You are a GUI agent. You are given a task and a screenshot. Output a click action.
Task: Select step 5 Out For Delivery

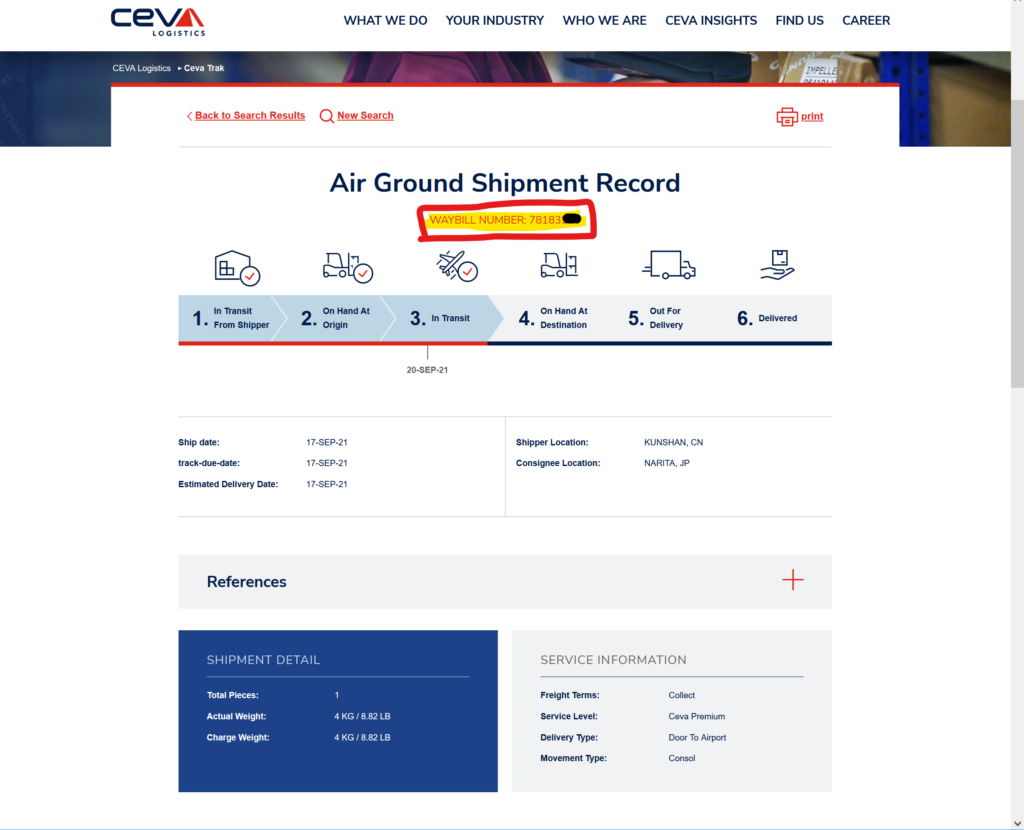pyautogui.click(x=656, y=318)
